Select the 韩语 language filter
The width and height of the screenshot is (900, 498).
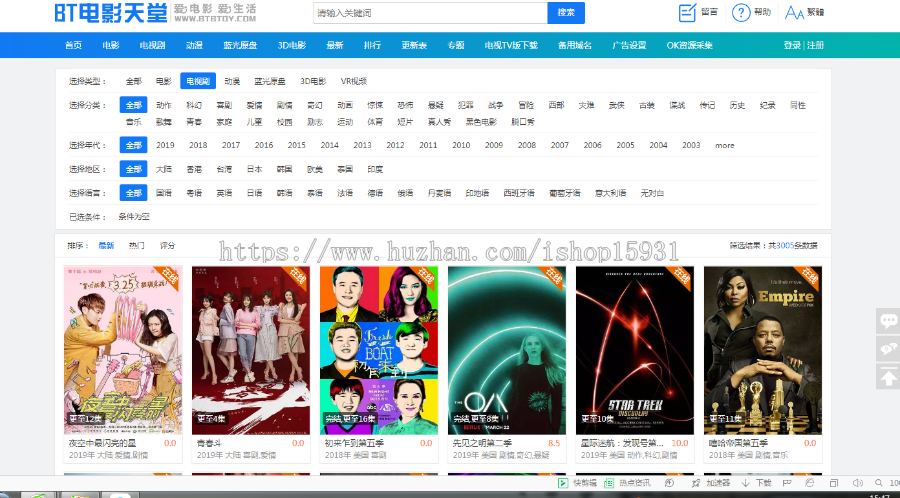tap(284, 193)
